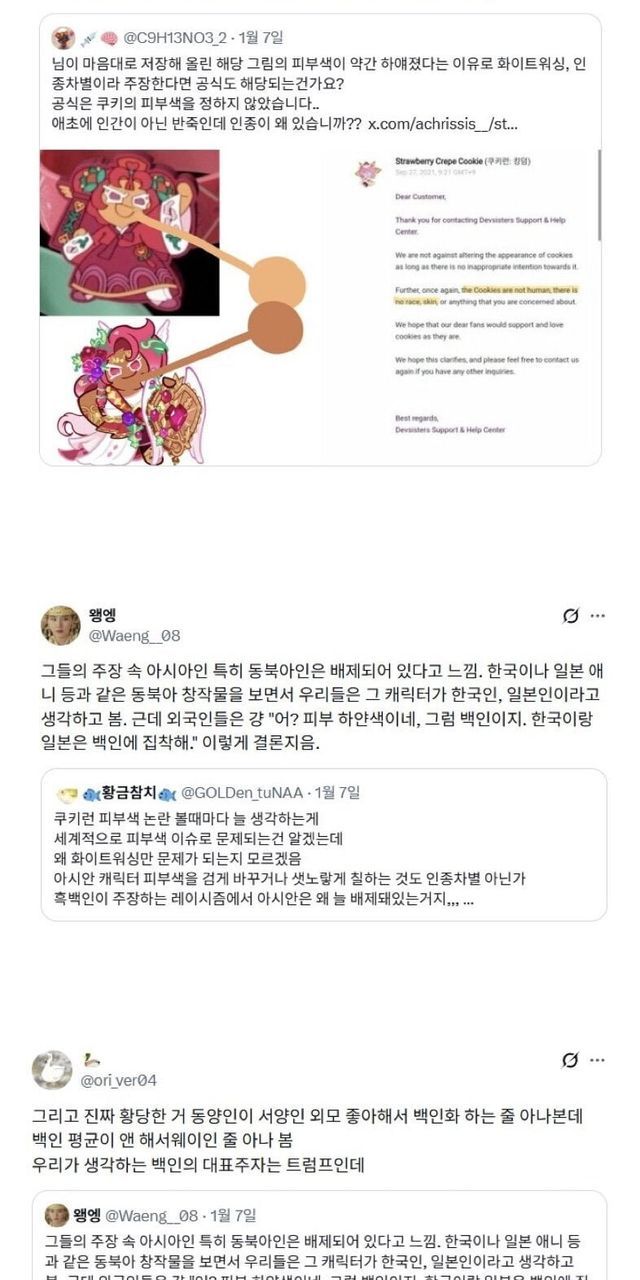Open three-dot menu on @ori_ver04 tweet
Viewport: 640px width, 1280px height.
pos(598,1060)
